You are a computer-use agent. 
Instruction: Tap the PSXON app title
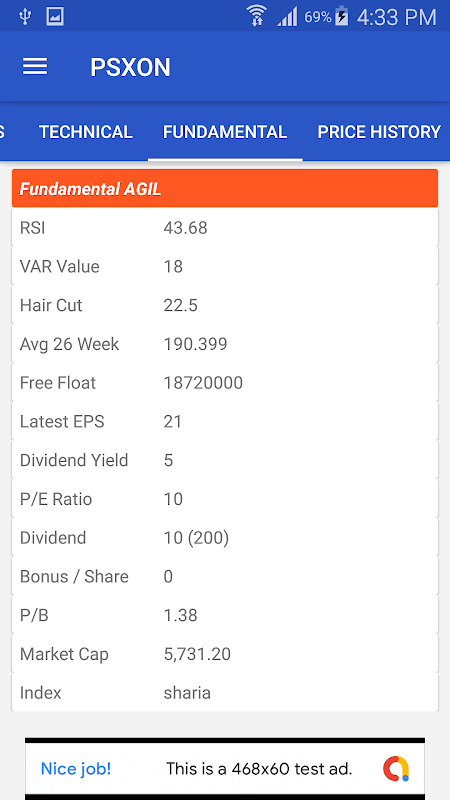(x=130, y=67)
